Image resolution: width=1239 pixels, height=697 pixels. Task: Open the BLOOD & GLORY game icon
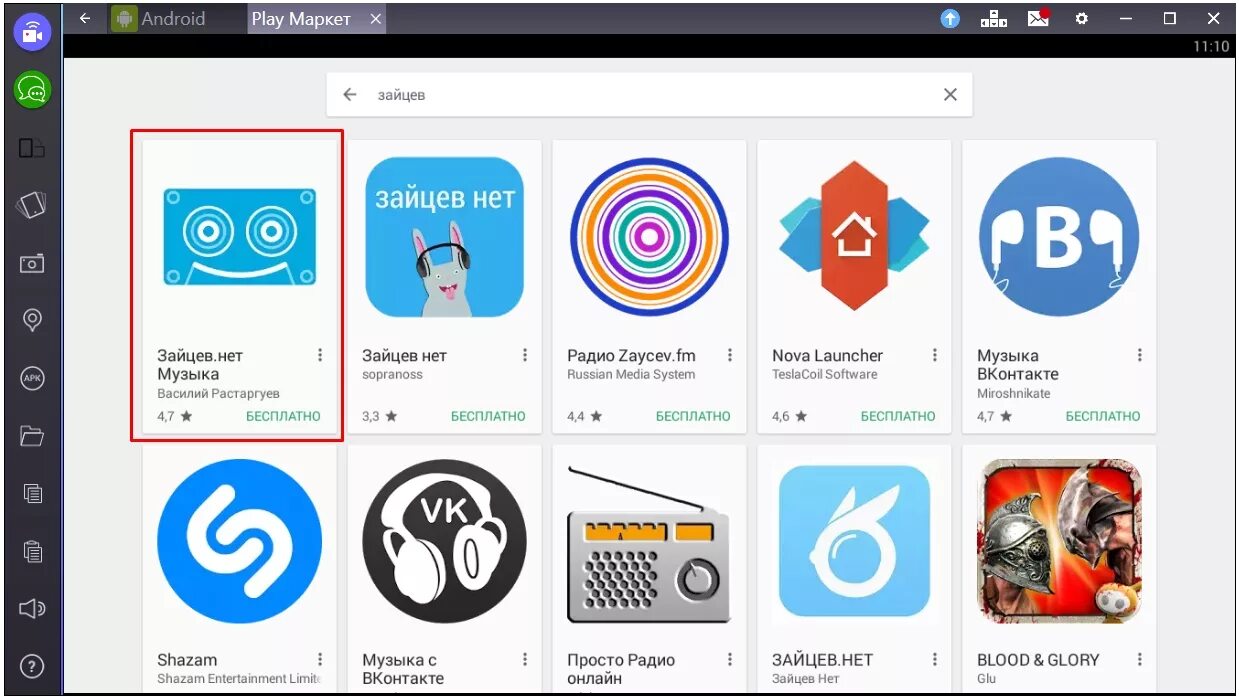(1059, 541)
